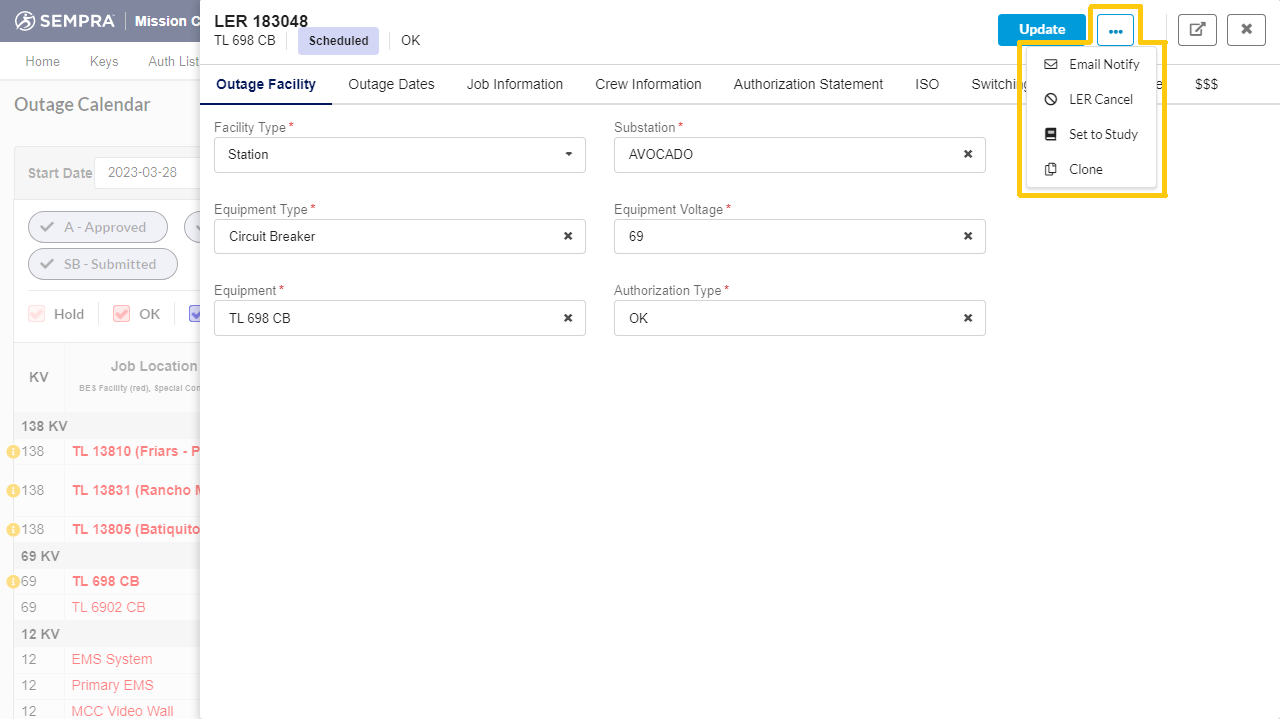Viewport: 1280px width, 719px height.
Task: Uncheck the OK filter checkbox
Action: pyautogui.click(x=122, y=314)
